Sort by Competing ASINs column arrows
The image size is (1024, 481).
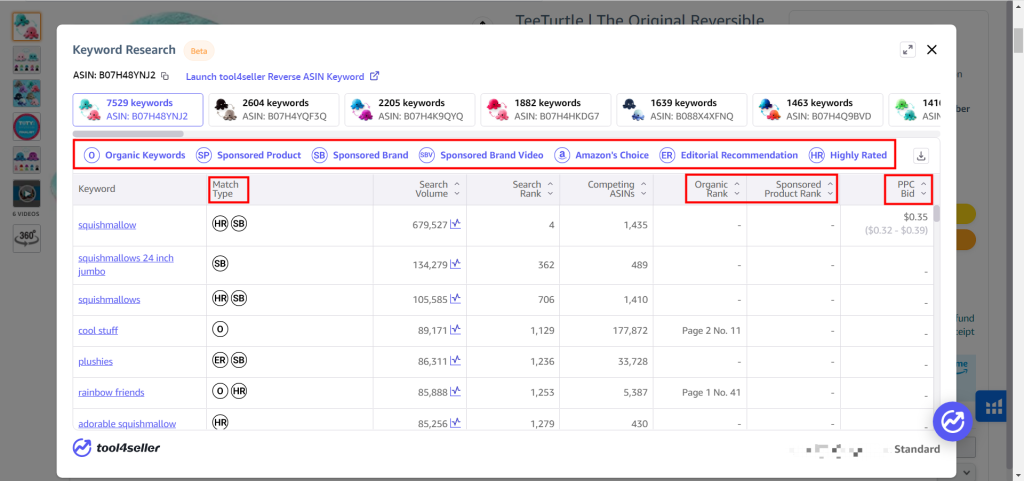pyautogui.click(x=644, y=189)
